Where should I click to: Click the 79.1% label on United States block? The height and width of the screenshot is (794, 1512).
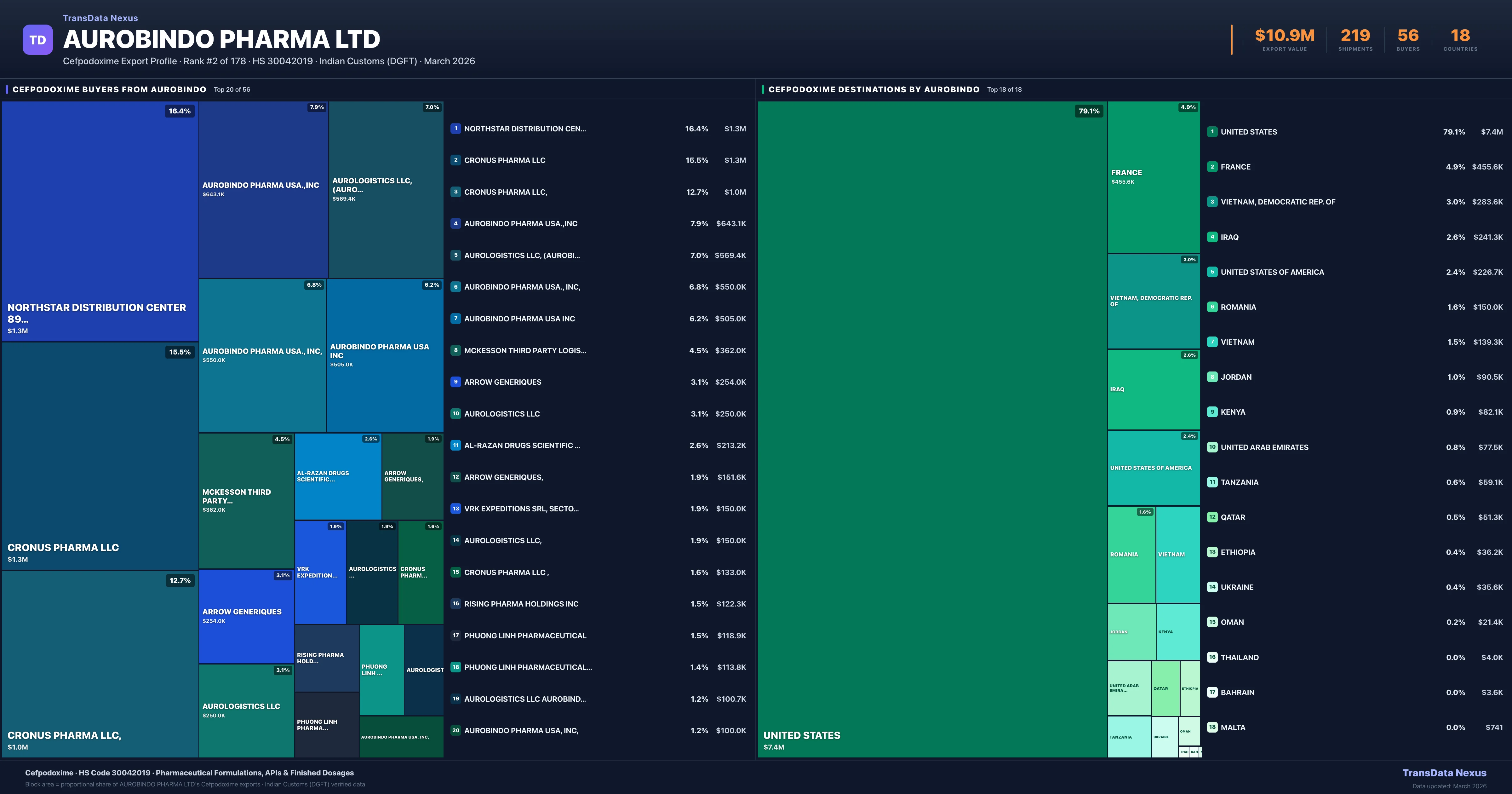click(x=1089, y=111)
